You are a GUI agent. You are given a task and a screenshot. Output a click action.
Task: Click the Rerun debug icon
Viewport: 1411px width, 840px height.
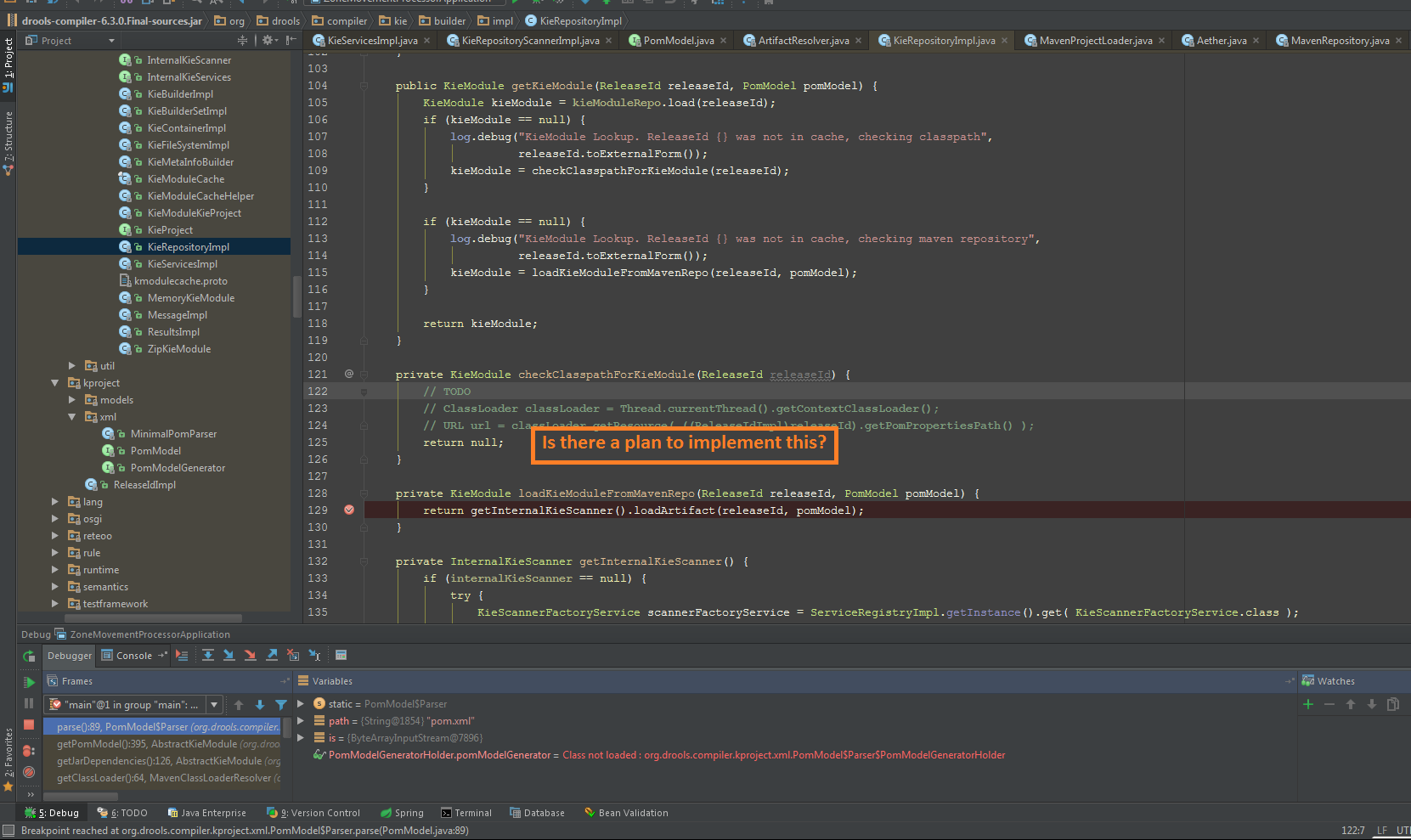pyautogui.click(x=29, y=656)
